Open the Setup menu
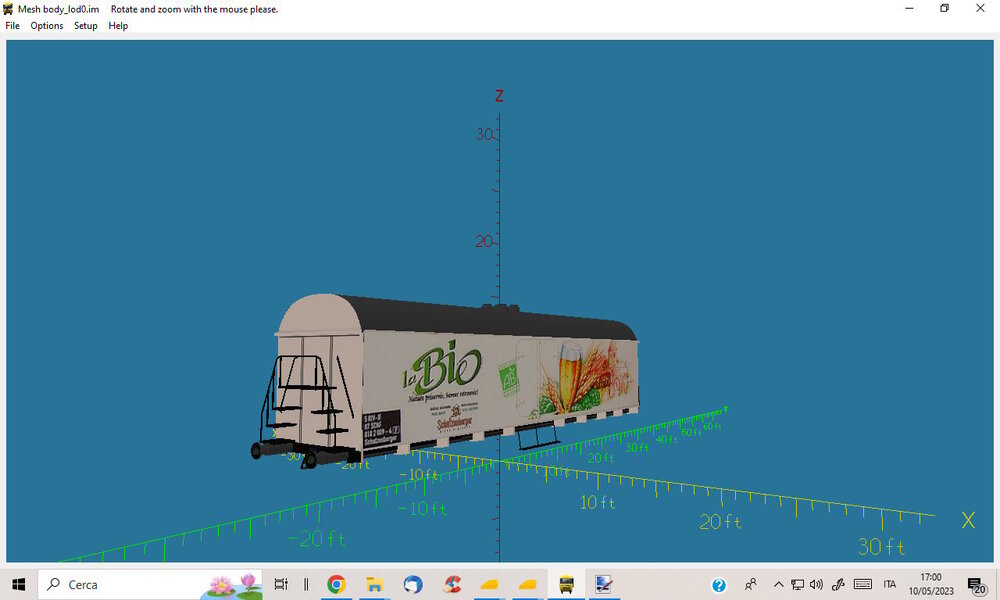 85,26
